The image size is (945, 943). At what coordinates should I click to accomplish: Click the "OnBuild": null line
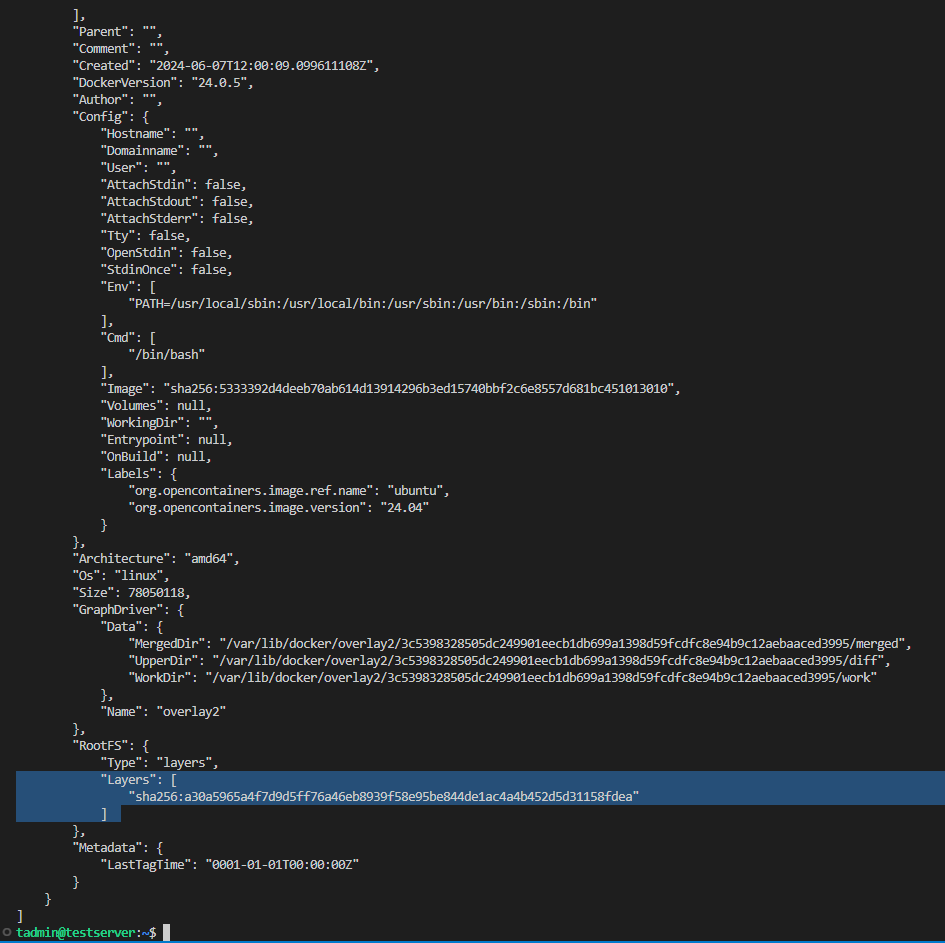click(x=156, y=457)
